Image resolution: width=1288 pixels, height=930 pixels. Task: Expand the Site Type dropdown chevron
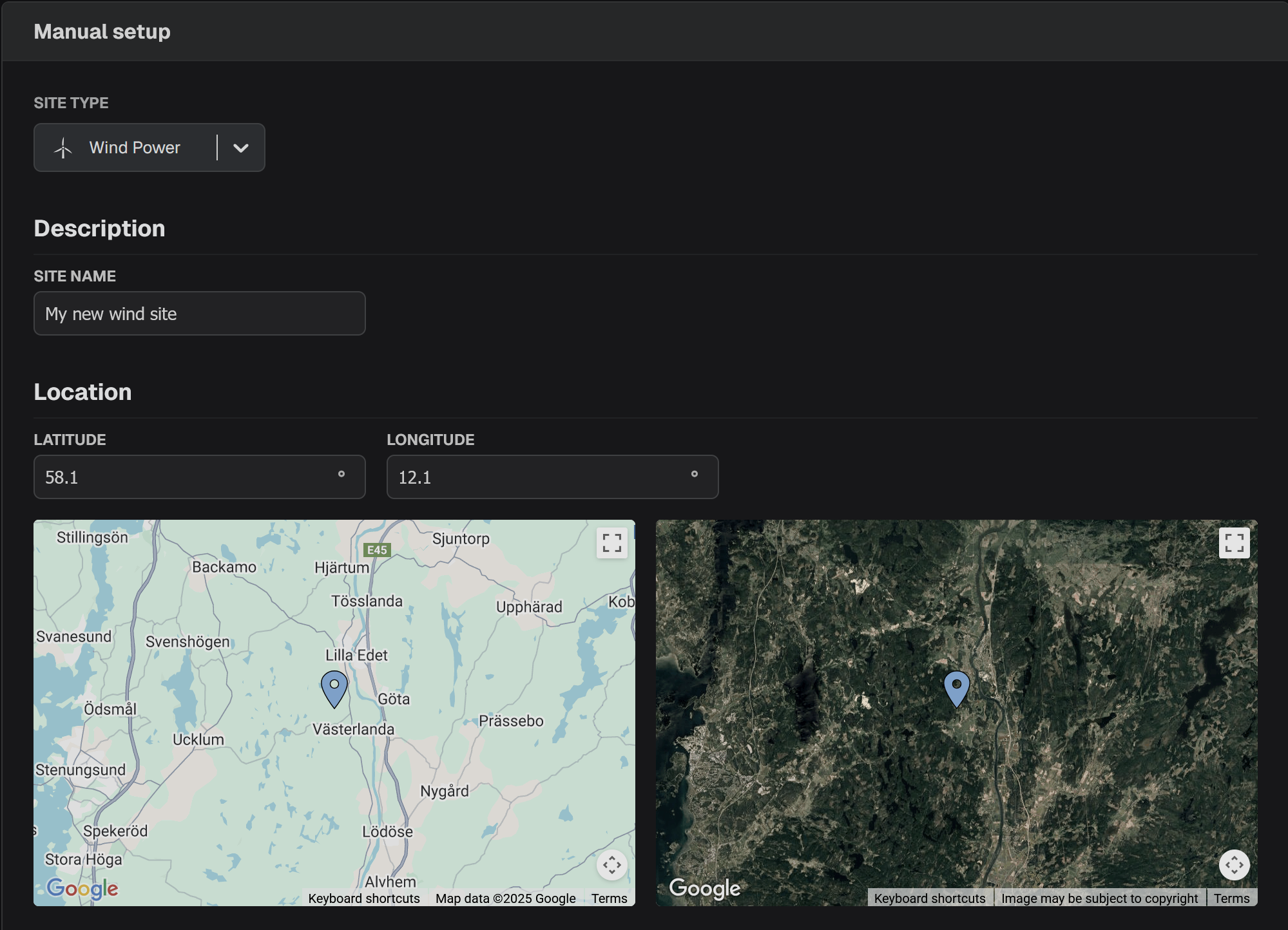point(241,148)
